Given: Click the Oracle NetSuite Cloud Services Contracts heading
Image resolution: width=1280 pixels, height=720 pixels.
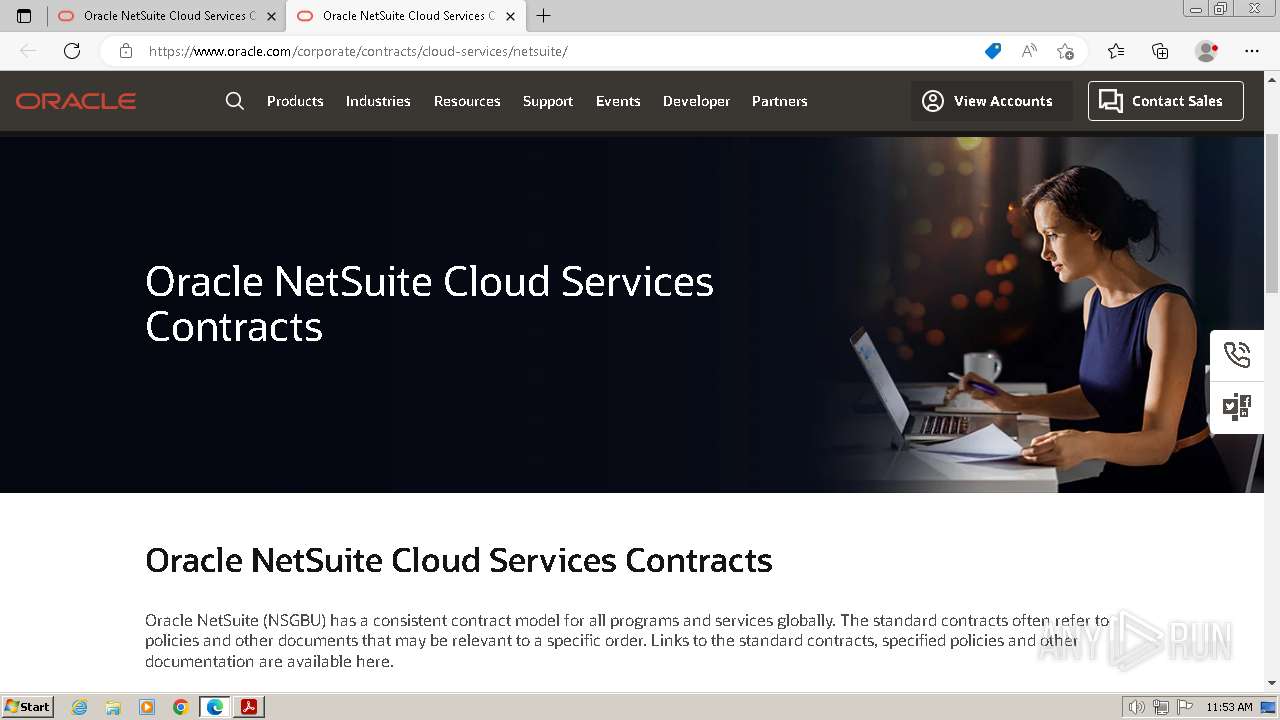Looking at the screenshot, I should point(459,560).
